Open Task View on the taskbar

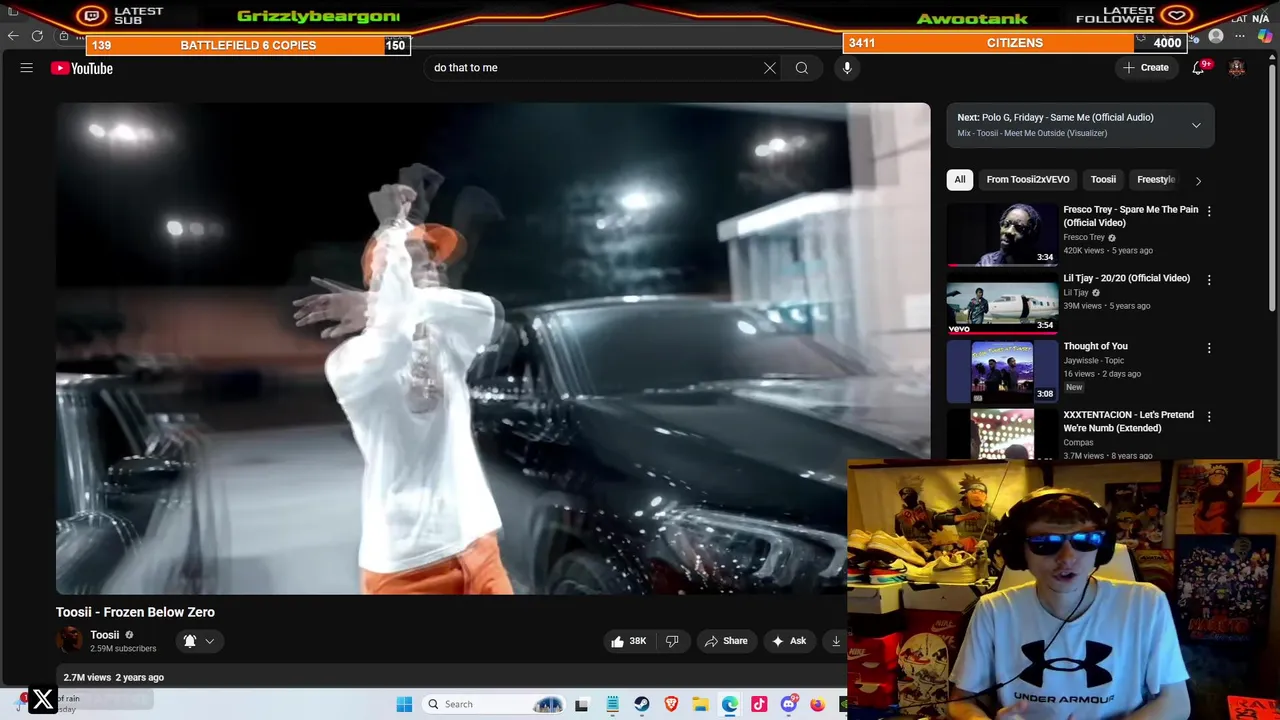(x=581, y=704)
